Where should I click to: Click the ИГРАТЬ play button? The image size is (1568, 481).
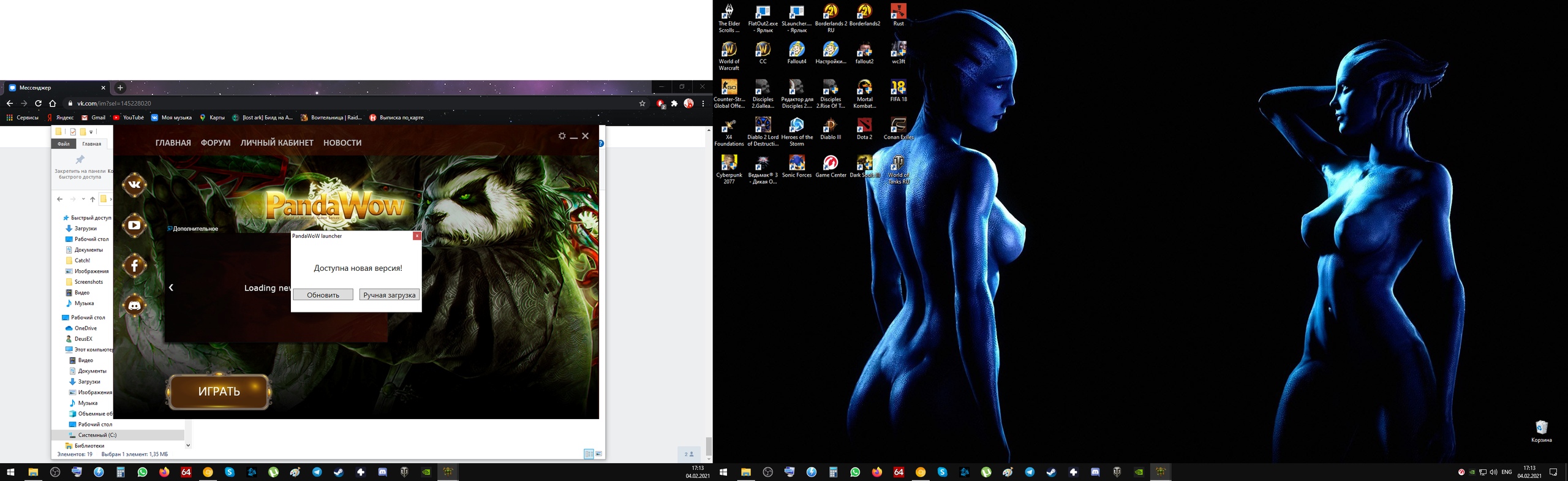pos(219,391)
